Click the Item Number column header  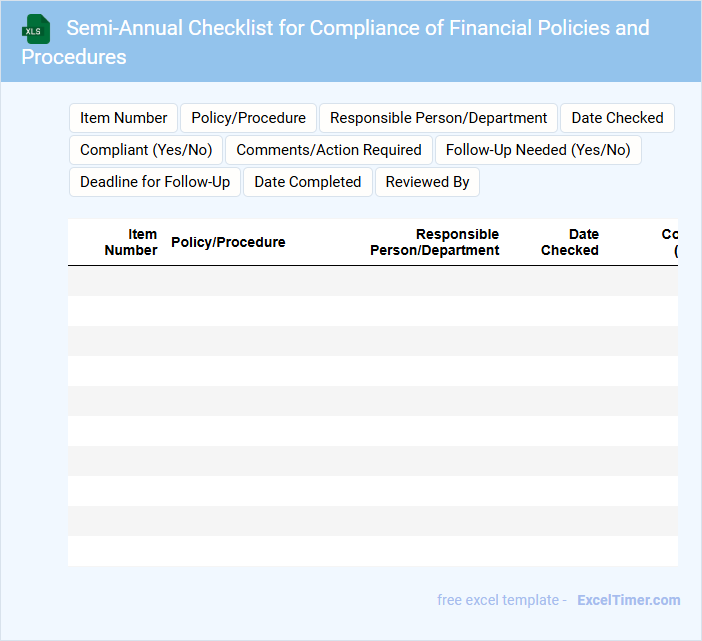[131, 242]
